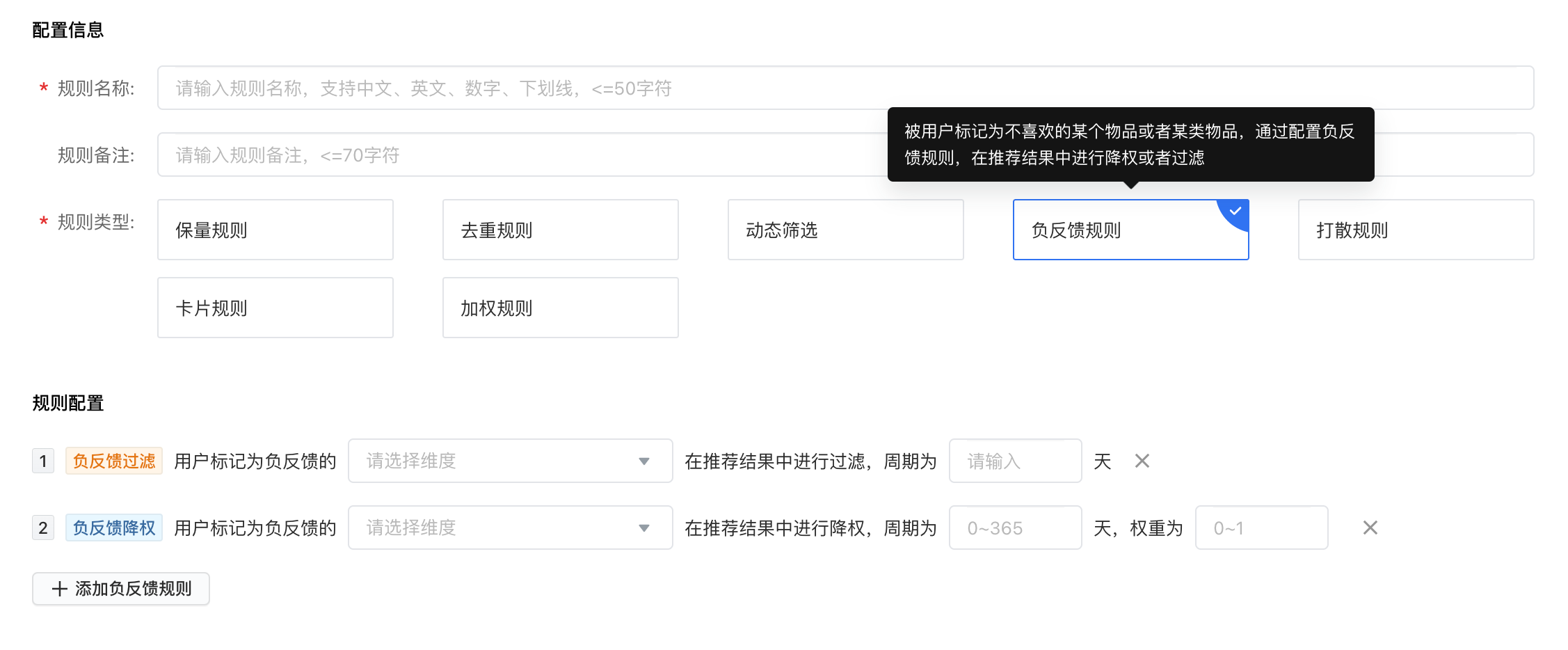Pick the 打散规则 rule type
The image size is (1568, 650).
(1416, 230)
